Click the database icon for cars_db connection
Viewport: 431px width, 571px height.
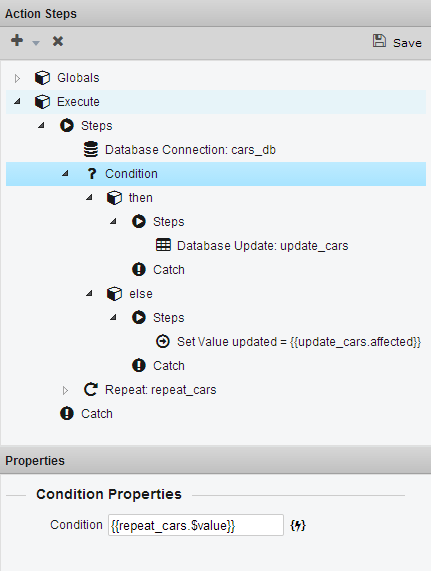pos(91,149)
